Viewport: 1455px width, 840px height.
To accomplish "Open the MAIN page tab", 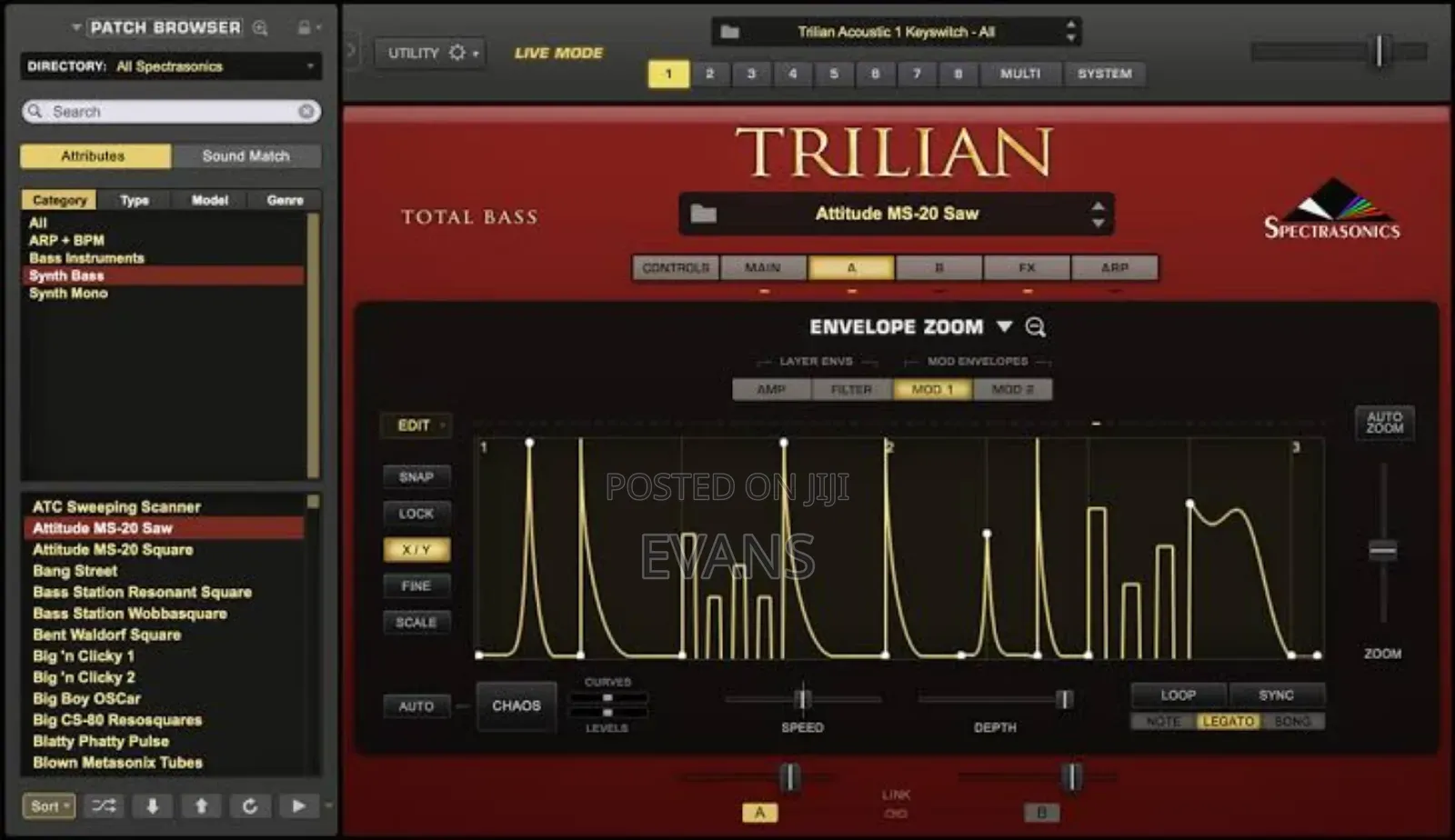I will click(x=763, y=267).
